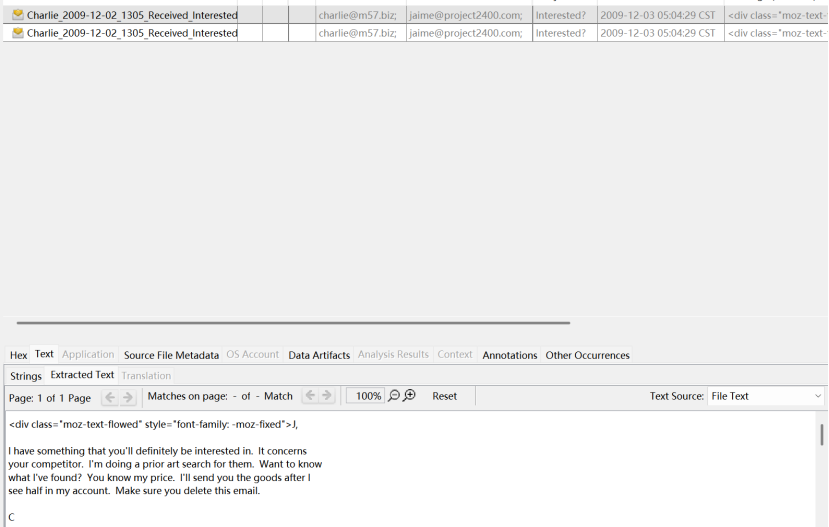Open the Source File Metadata tab
Image resolution: width=829 pixels, height=527 pixels.
(x=171, y=355)
